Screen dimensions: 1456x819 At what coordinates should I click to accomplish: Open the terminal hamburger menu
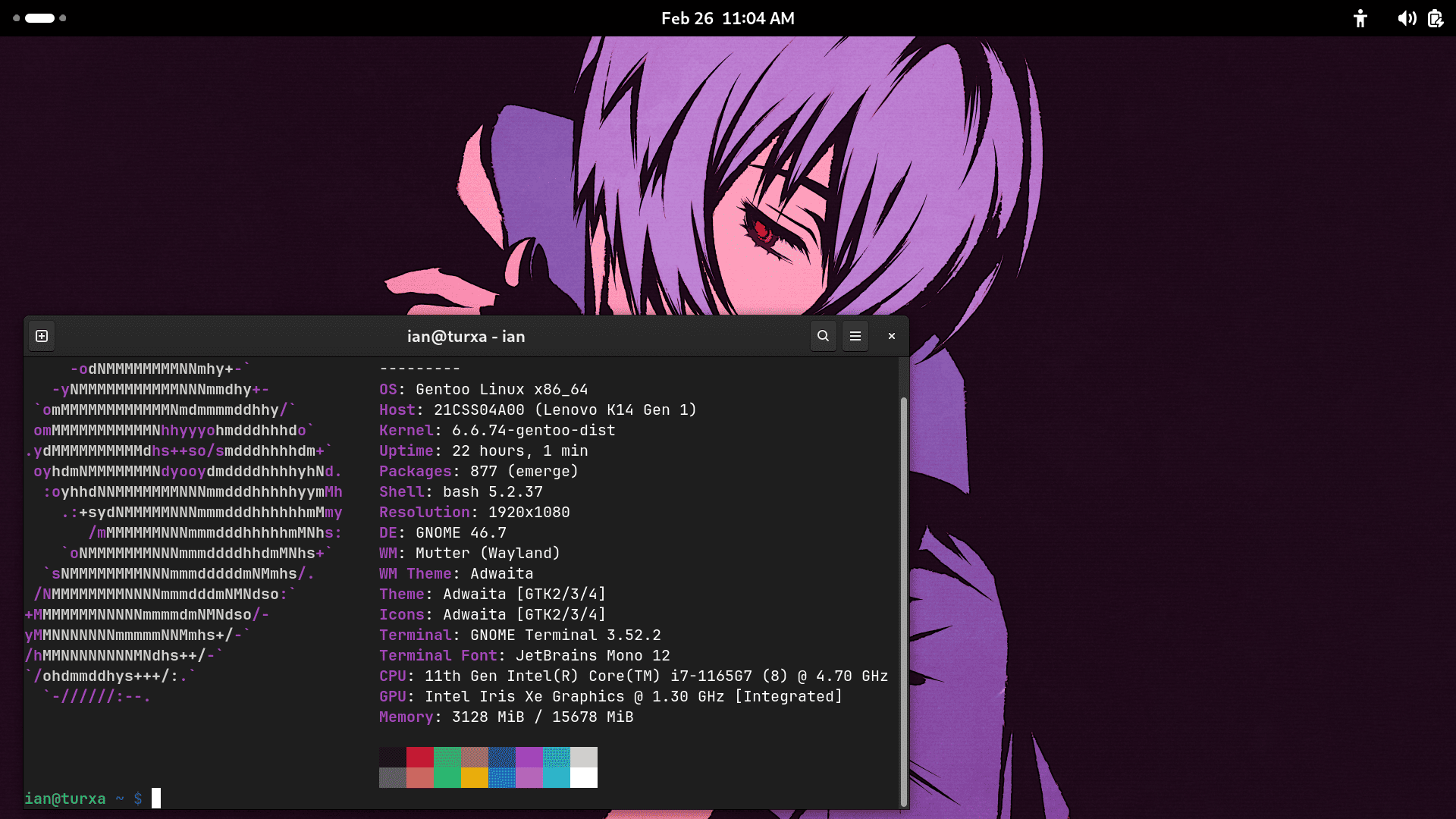point(855,336)
